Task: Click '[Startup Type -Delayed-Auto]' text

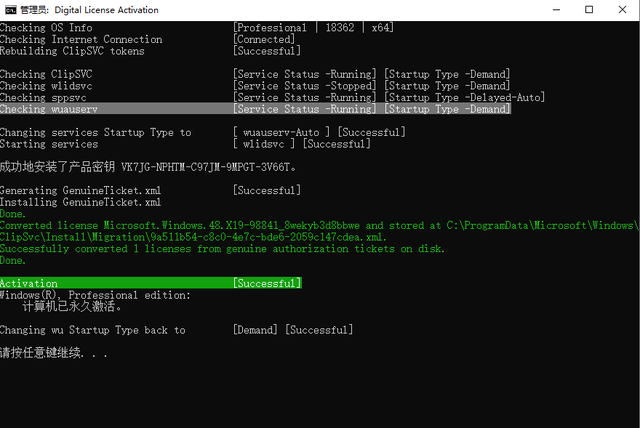Action: (x=464, y=98)
